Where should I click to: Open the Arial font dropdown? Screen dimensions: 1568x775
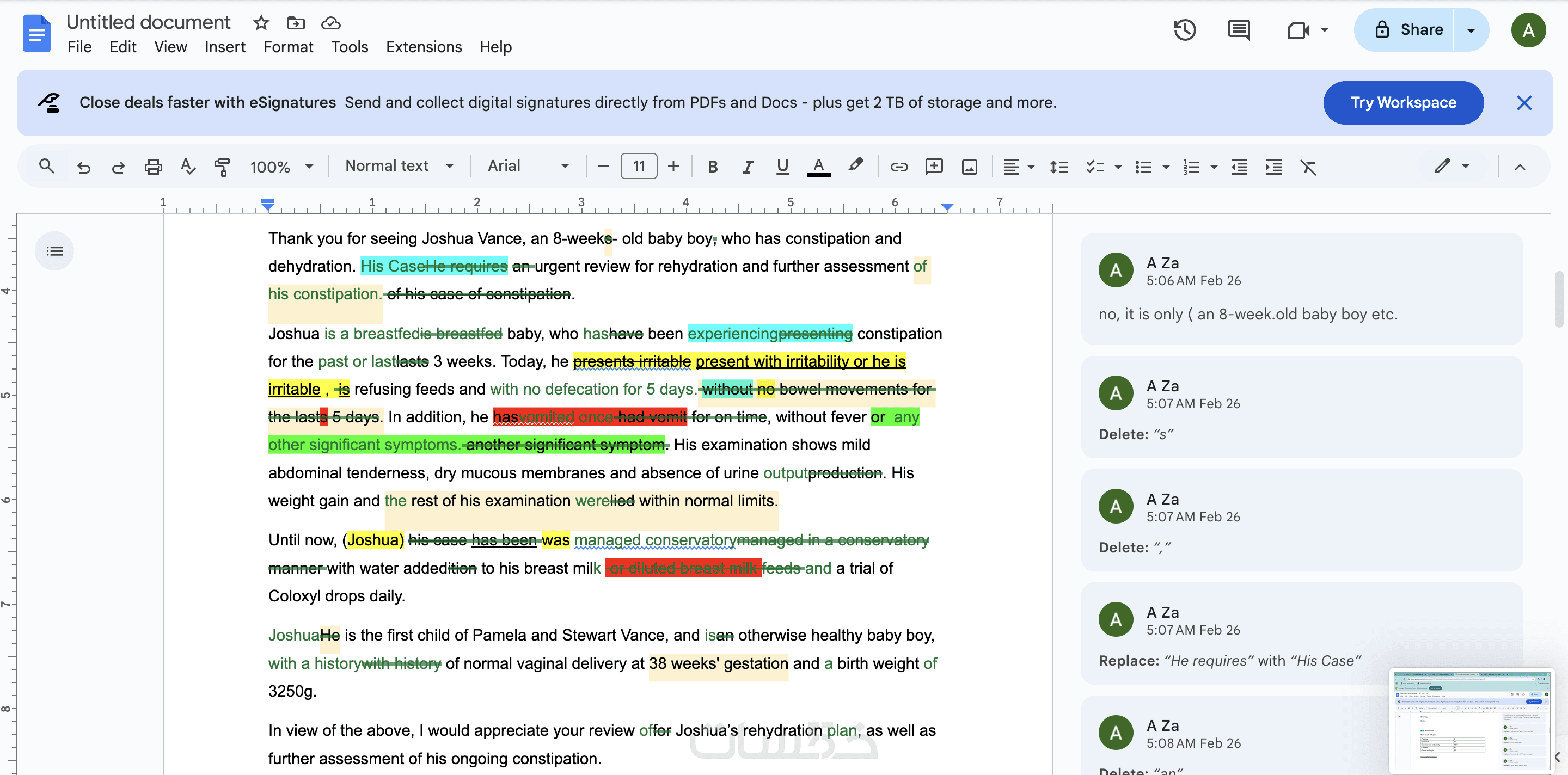pos(527,166)
